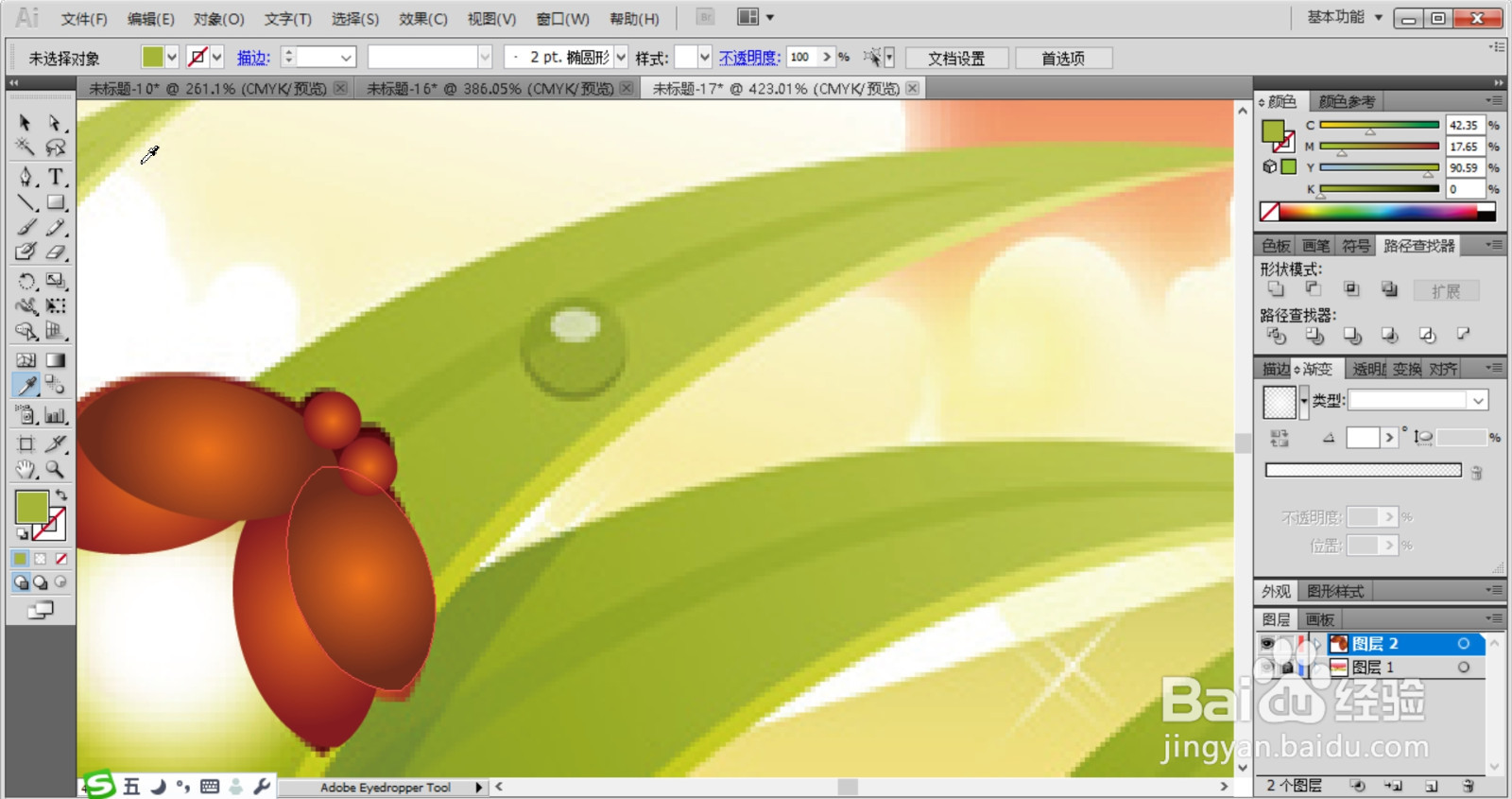Select the Zoom magnifier tool

click(56, 469)
